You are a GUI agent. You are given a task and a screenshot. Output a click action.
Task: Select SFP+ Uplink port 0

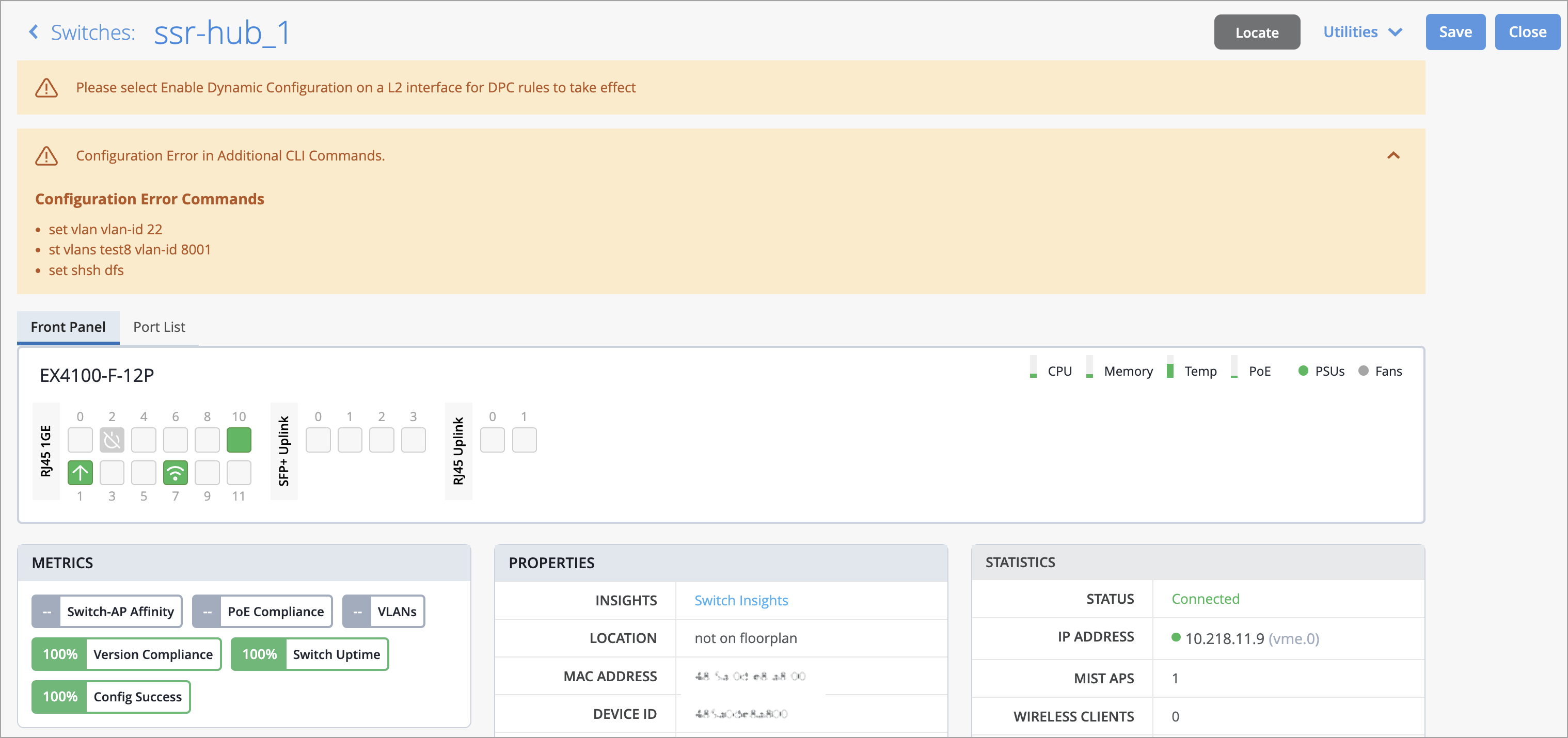coord(318,440)
